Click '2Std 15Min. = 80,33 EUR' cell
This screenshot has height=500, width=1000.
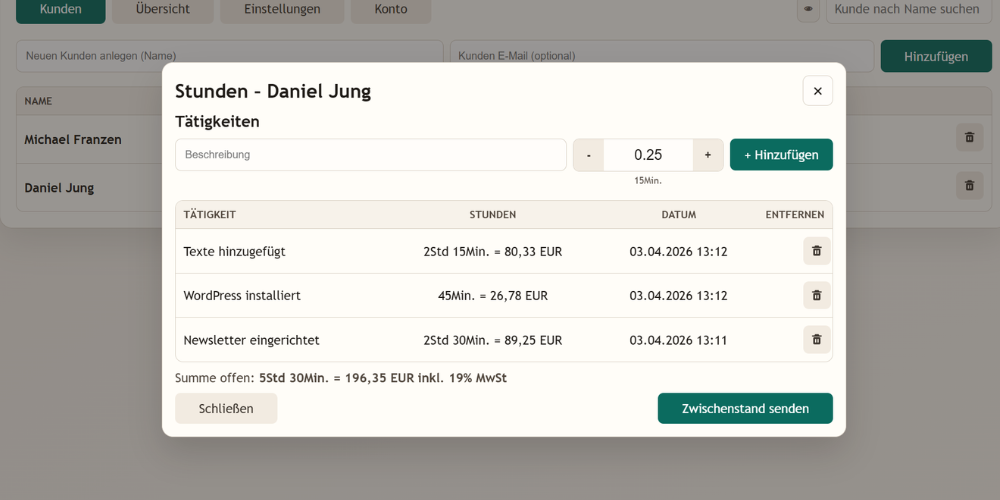[492, 252]
